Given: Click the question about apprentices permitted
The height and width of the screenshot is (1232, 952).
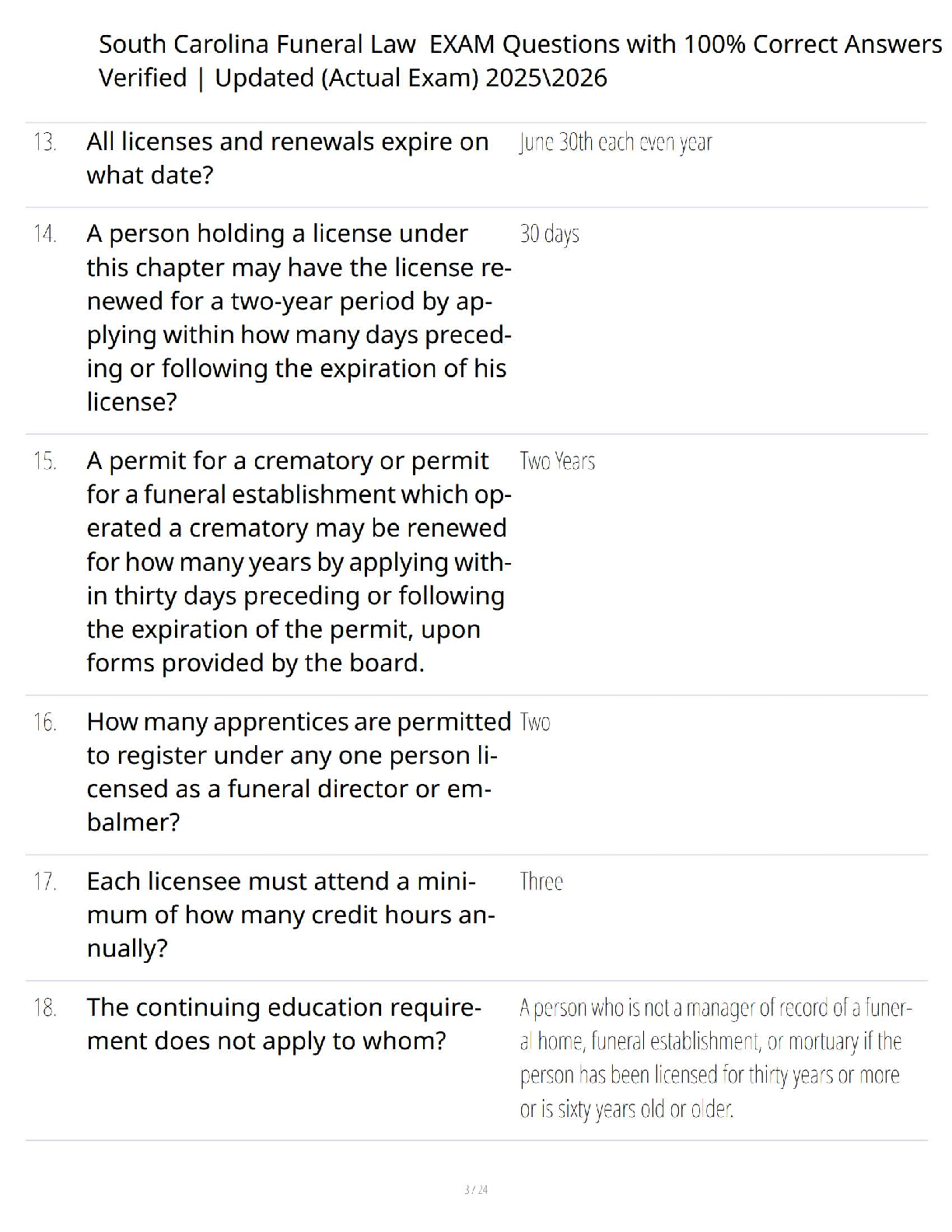Looking at the screenshot, I should pyautogui.click(x=299, y=772).
